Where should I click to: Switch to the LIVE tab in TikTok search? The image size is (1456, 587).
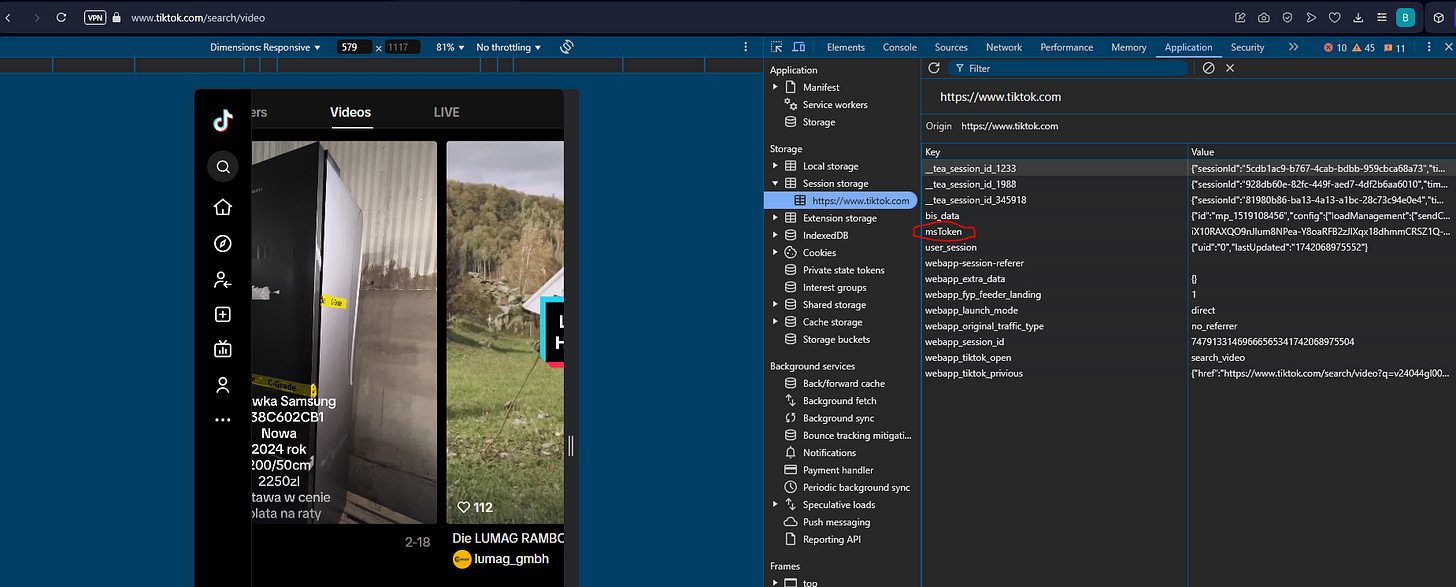(x=446, y=112)
